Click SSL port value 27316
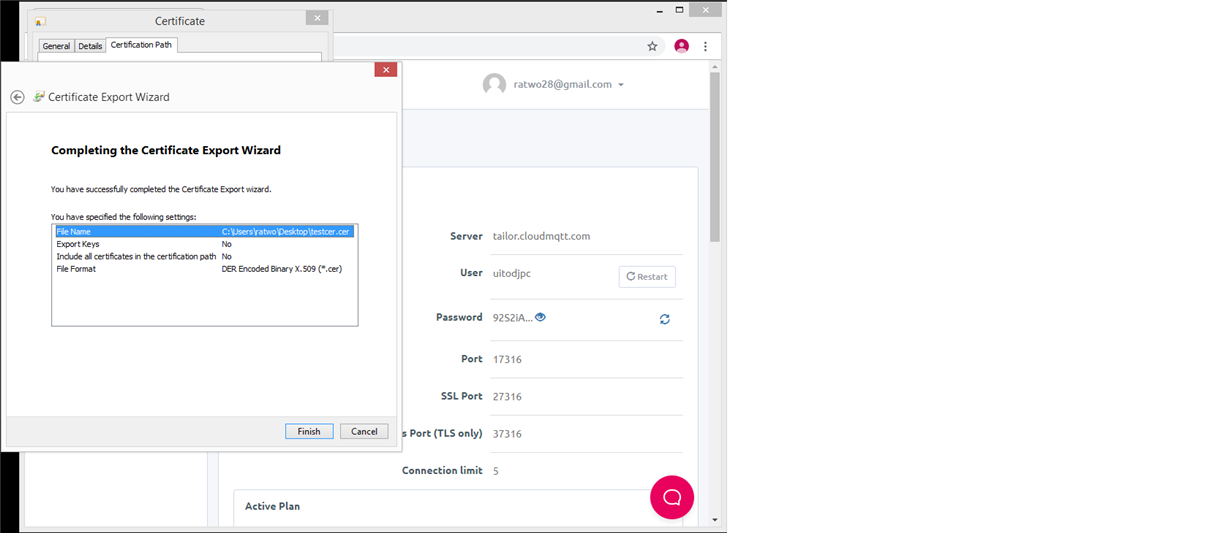This screenshot has height=533, width=1230. coord(507,396)
